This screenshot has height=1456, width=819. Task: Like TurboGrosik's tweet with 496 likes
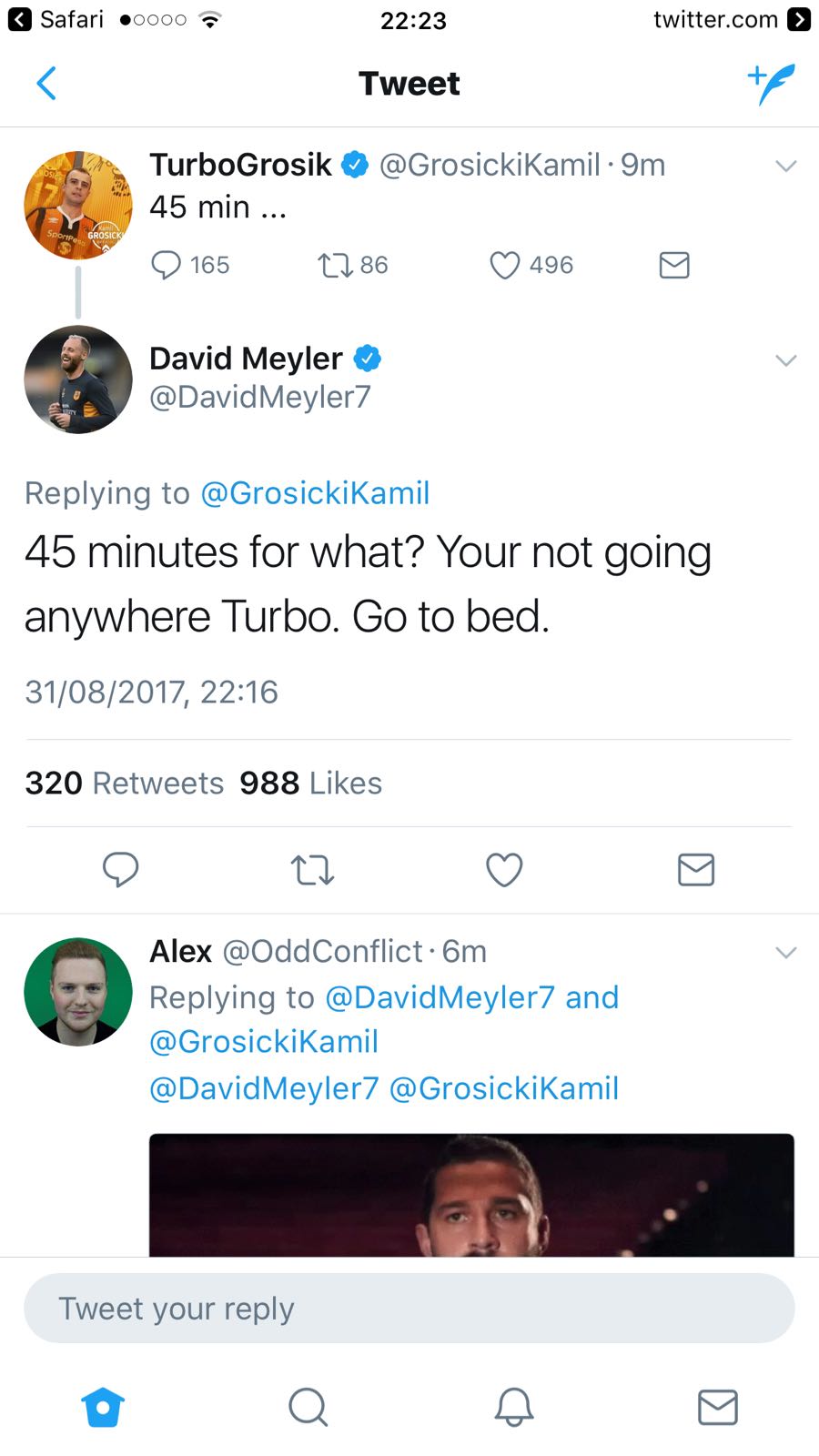pyautogui.click(x=504, y=265)
